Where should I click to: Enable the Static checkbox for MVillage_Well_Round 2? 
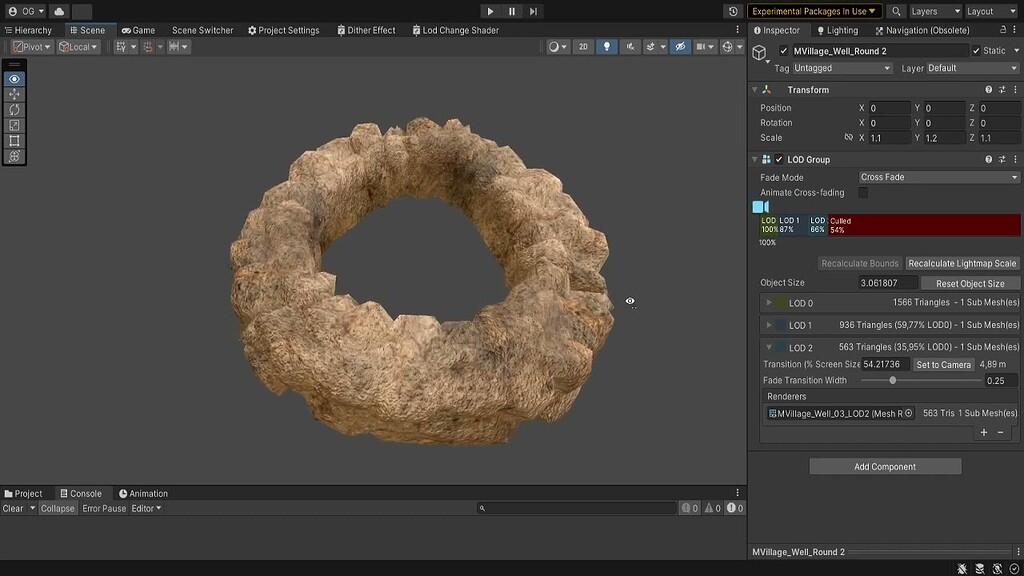(975, 50)
